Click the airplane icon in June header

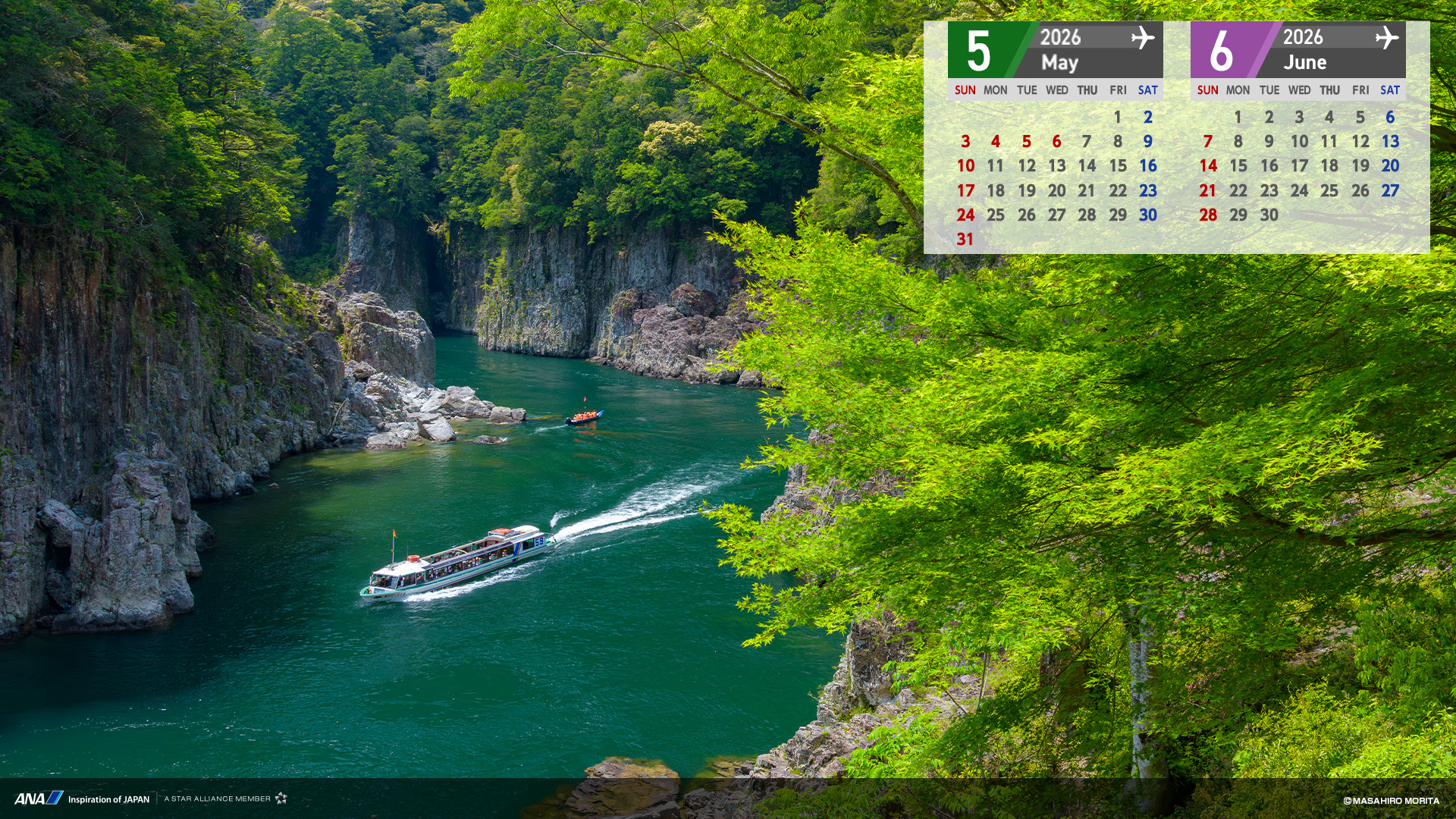[1386, 37]
